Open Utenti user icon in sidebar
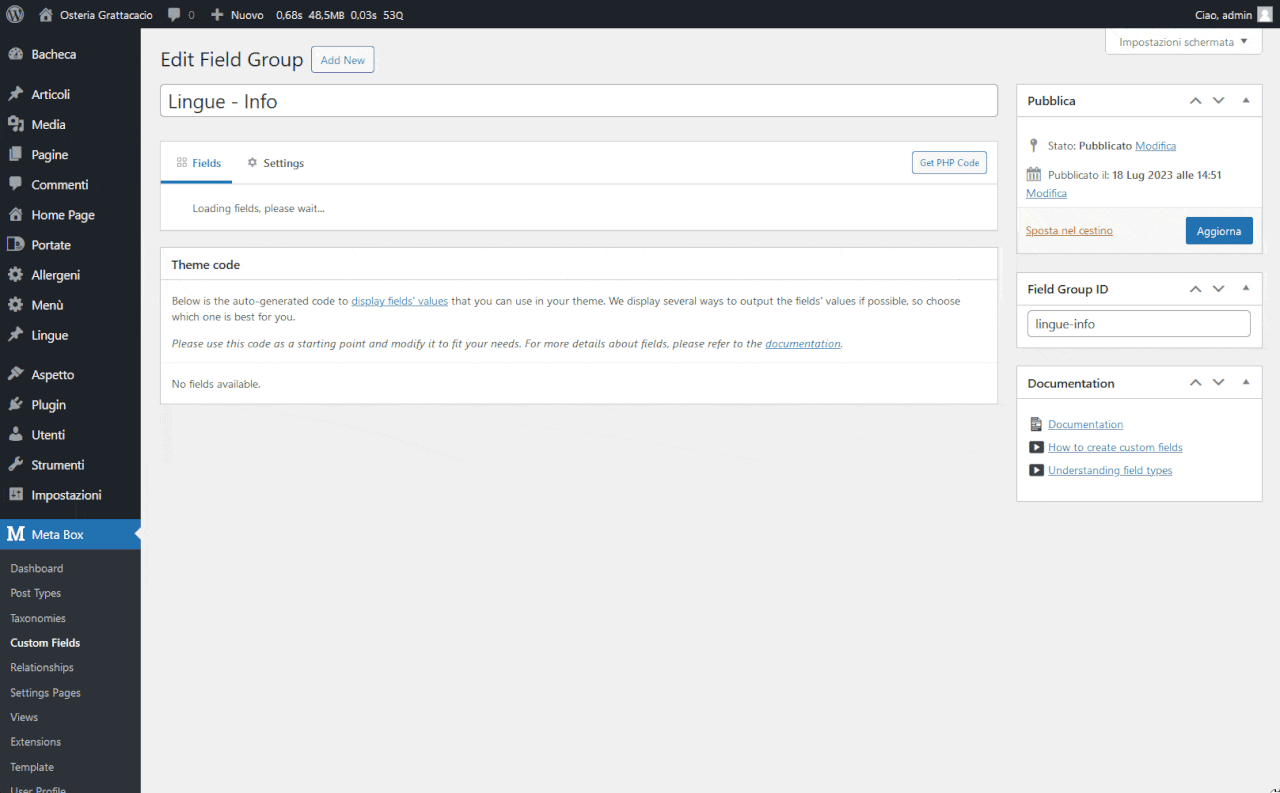Screen dimensions: 1280x793 coord(15,435)
